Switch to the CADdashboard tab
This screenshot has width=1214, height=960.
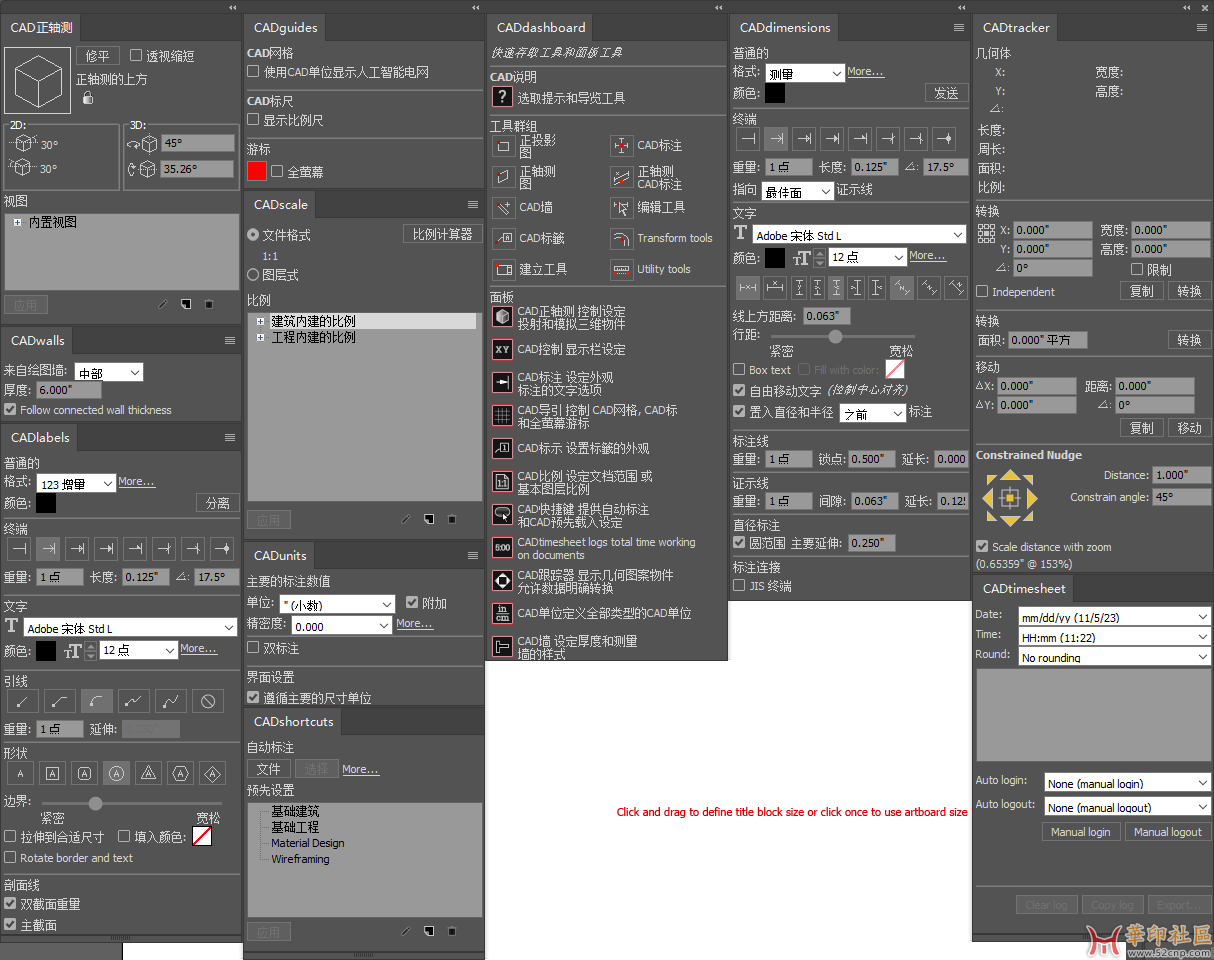pyautogui.click(x=539, y=28)
